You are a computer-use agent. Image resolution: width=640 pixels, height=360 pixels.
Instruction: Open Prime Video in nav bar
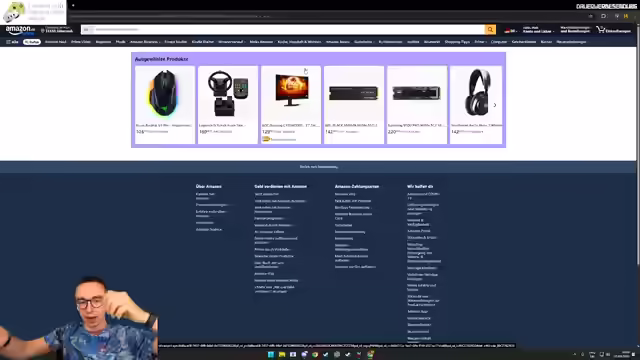pyautogui.click(x=81, y=42)
